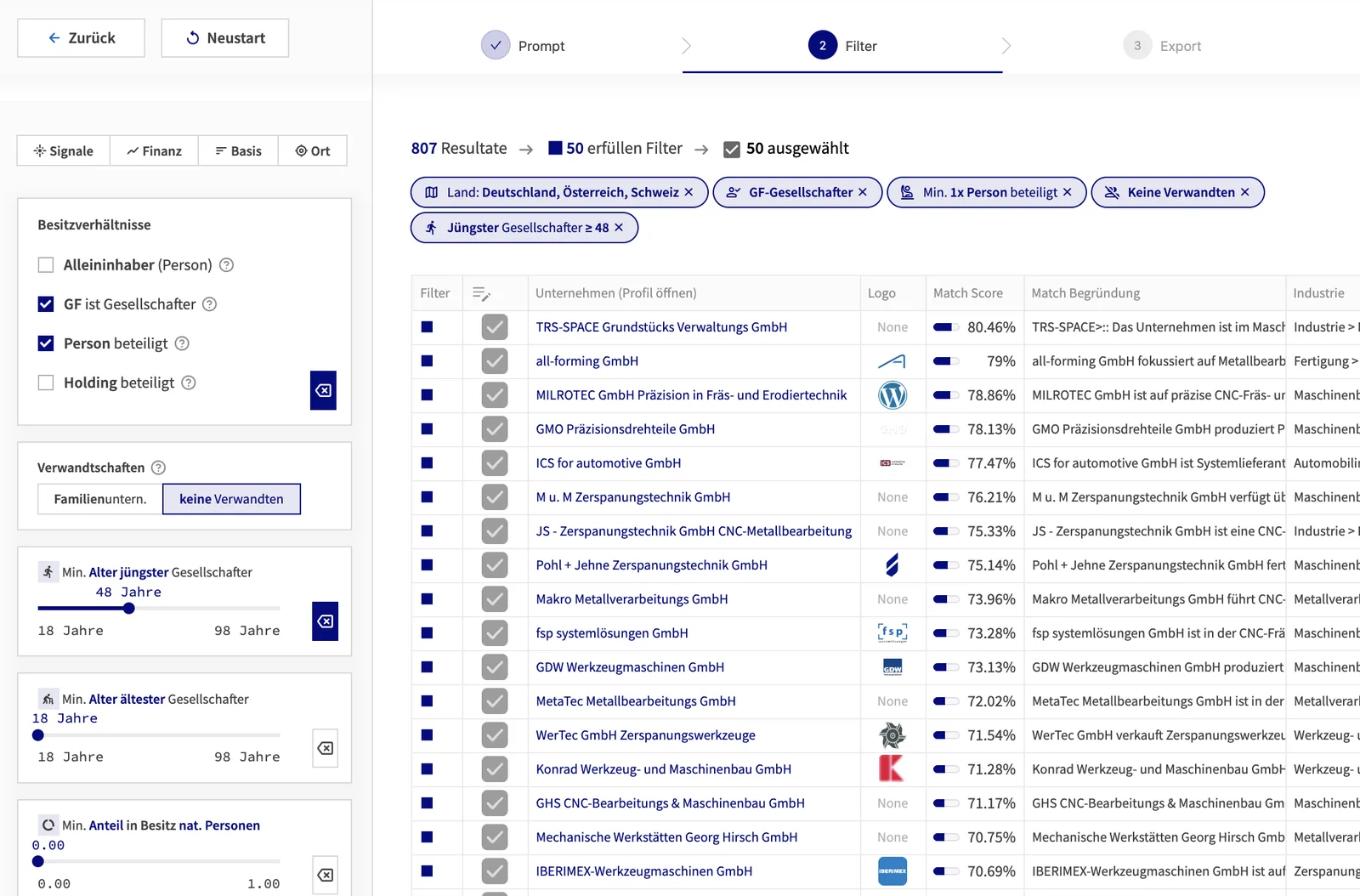Check the Holding beteiligt option

point(46,383)
